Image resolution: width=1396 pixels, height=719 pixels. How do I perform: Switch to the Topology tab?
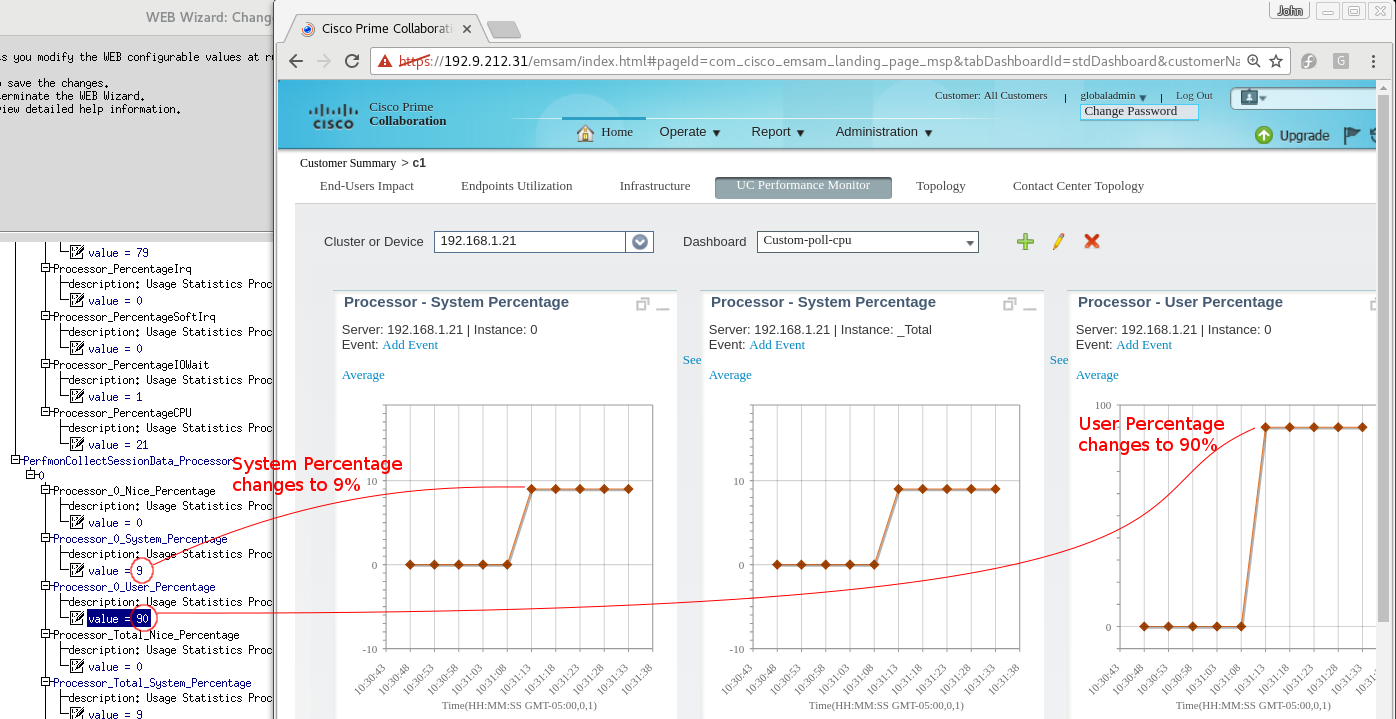[x=941, y=186]
